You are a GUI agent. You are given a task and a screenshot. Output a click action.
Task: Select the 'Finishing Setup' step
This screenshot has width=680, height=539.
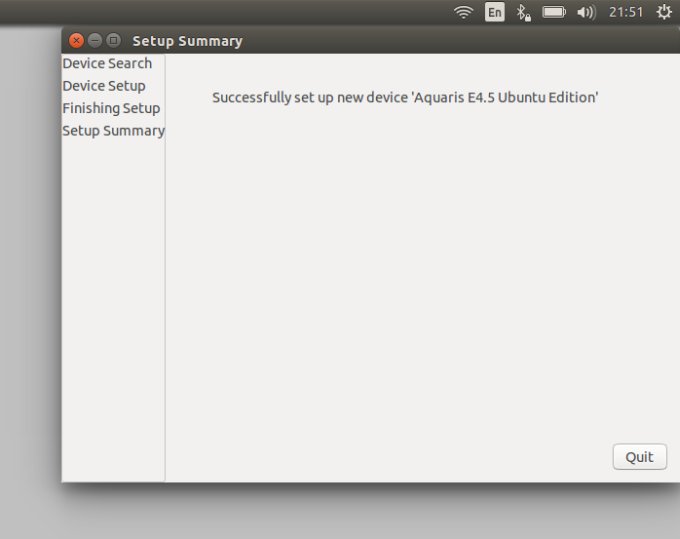point(111,108)
